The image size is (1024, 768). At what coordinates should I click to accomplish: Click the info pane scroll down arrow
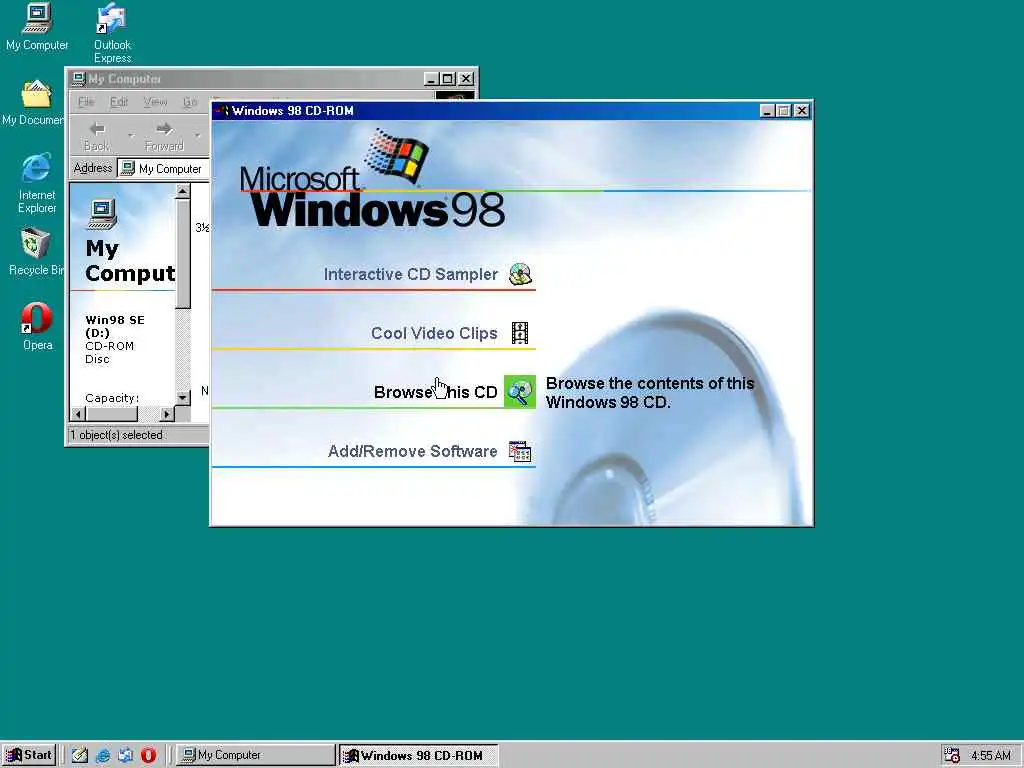pos(183,397)
